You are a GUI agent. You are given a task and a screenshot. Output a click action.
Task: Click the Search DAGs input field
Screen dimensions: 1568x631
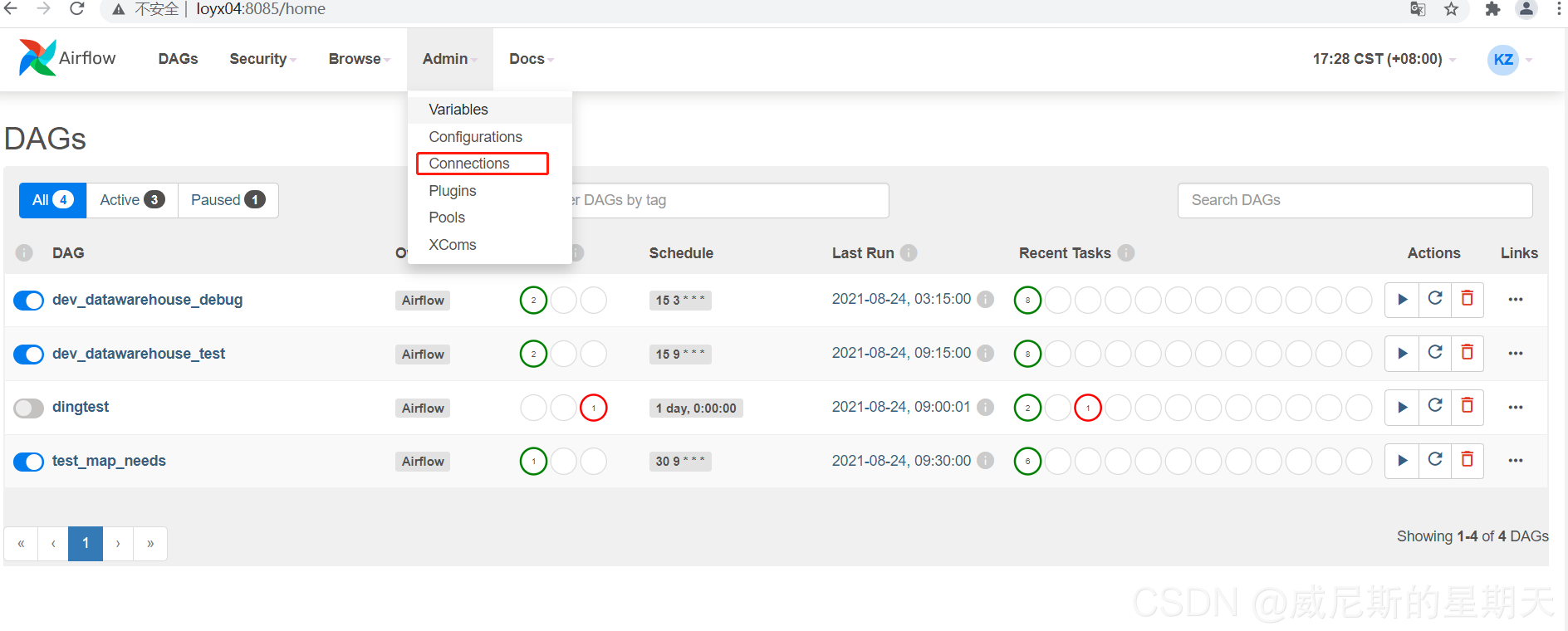1355,200
